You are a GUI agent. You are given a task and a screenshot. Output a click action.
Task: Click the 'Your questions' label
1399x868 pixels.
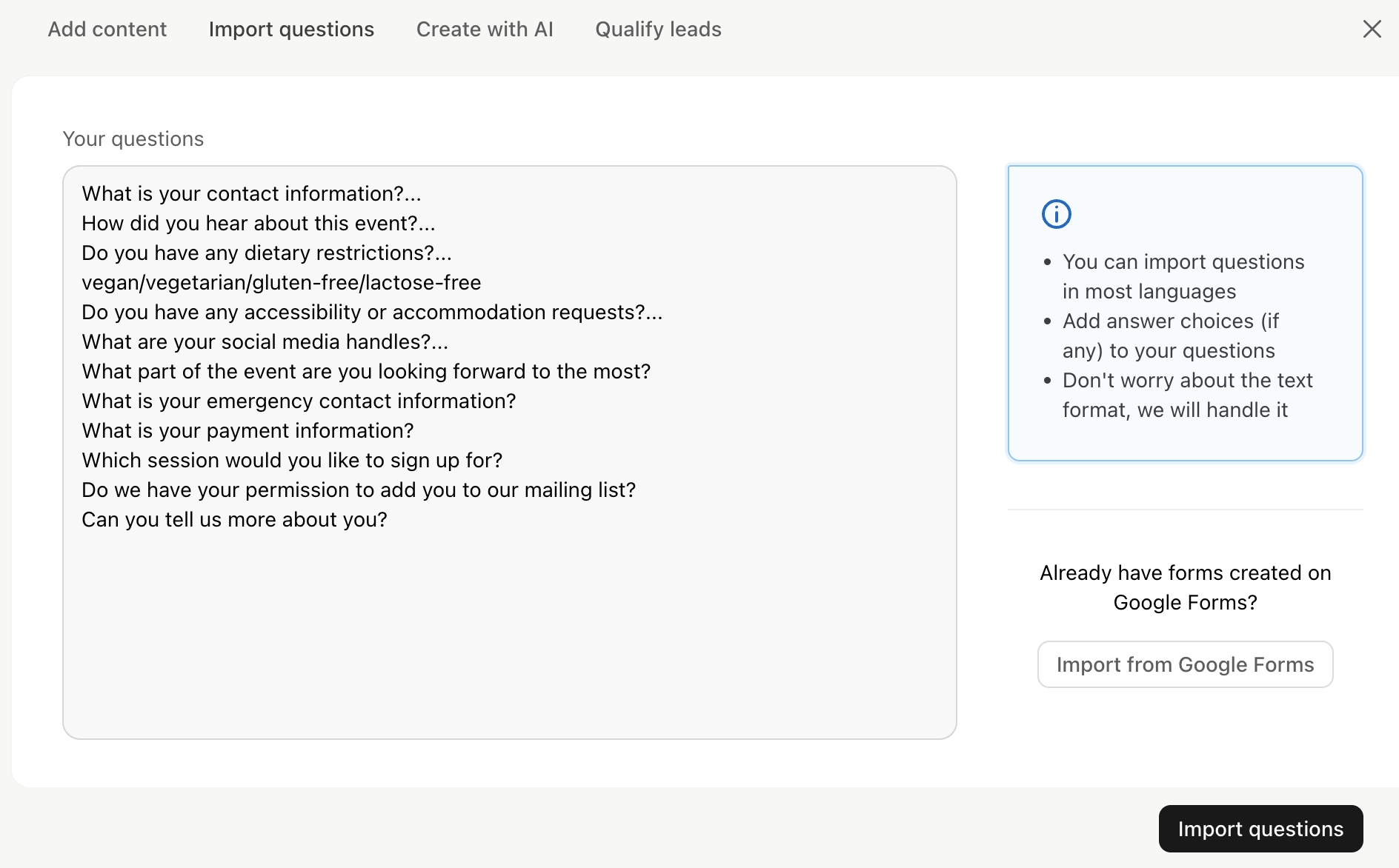[133, 138]
